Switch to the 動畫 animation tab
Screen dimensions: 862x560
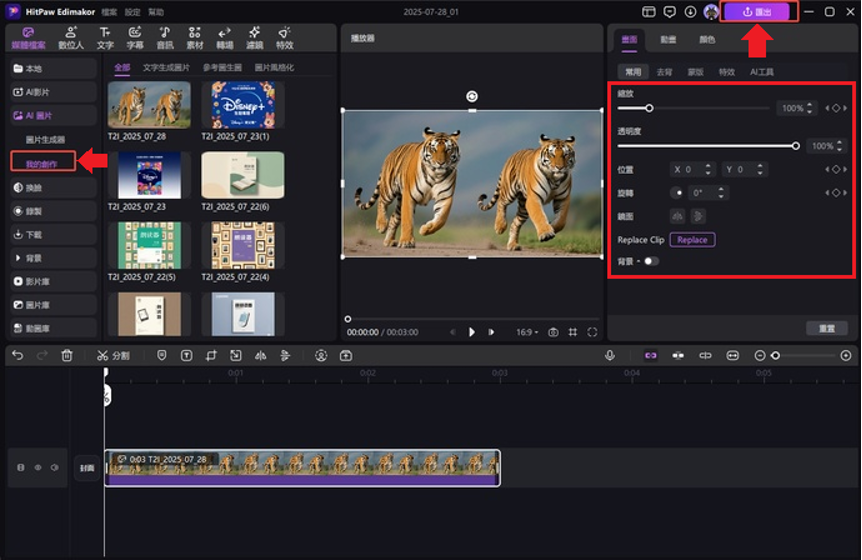(x=668, y=40)
